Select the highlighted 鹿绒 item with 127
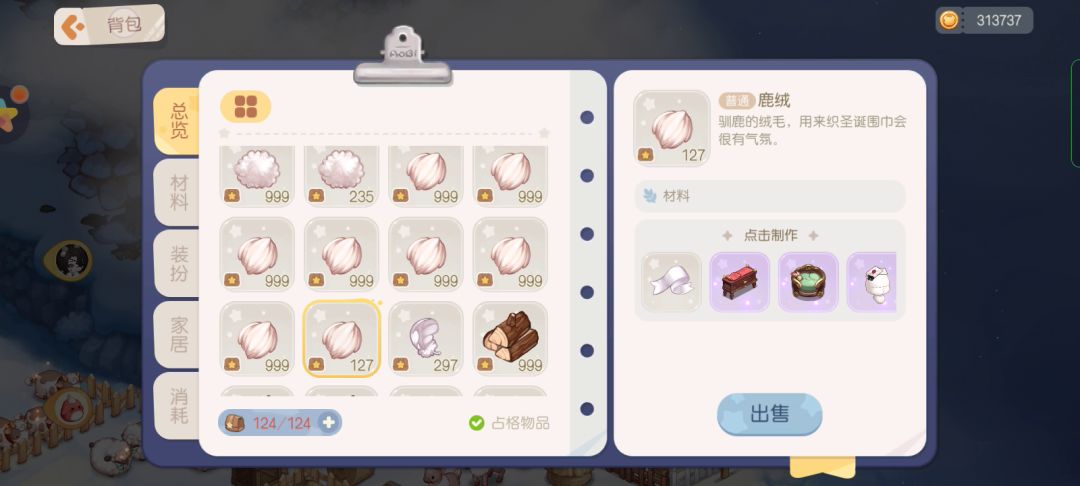 [x=342, y=339]
